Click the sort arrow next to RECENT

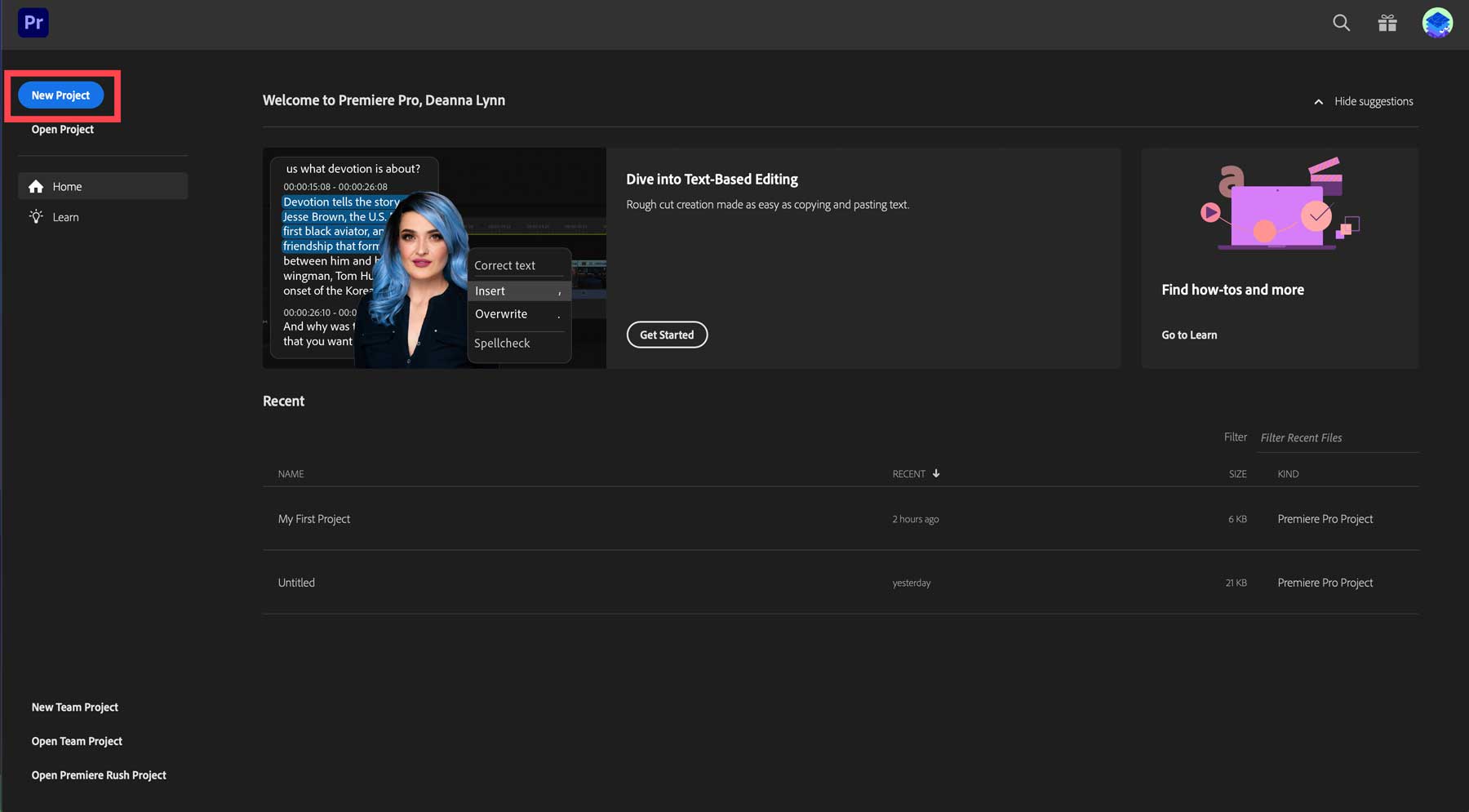click(x=936, y=473)
